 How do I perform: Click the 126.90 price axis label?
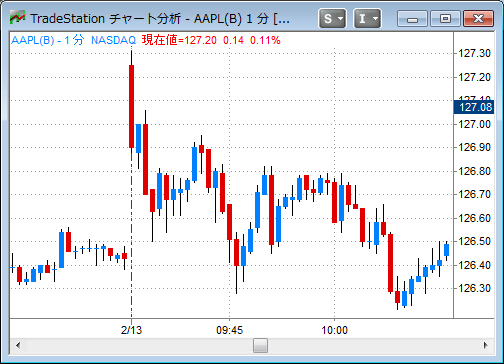(475, 147)
